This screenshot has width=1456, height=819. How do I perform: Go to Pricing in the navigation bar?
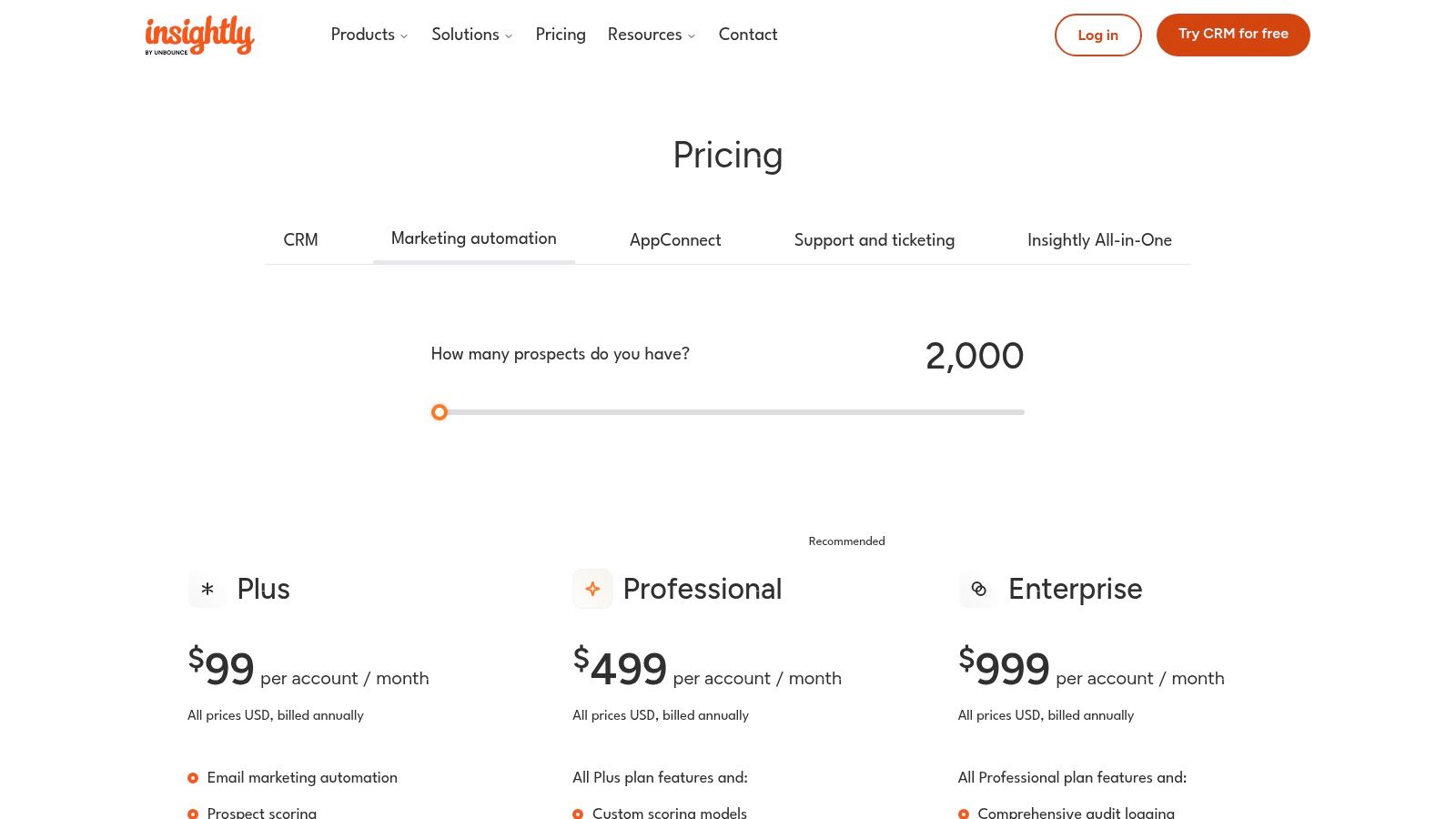(x=561, y=35)
